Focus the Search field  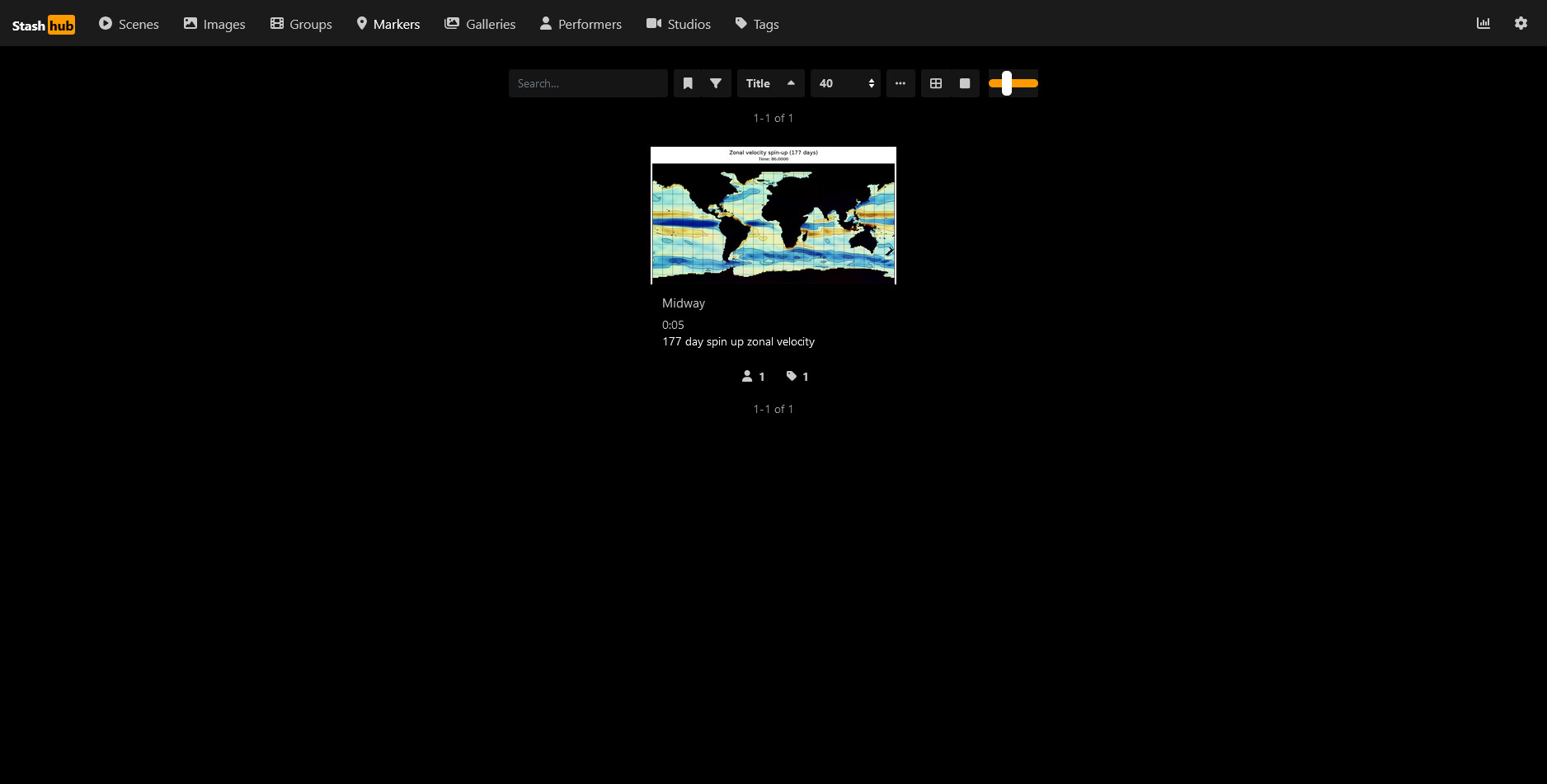pos(588,83)
